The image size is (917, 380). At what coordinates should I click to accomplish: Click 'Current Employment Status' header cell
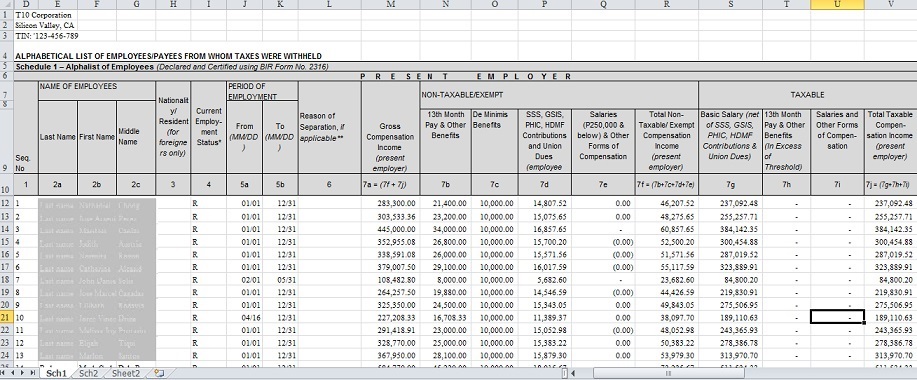[208, 127]
